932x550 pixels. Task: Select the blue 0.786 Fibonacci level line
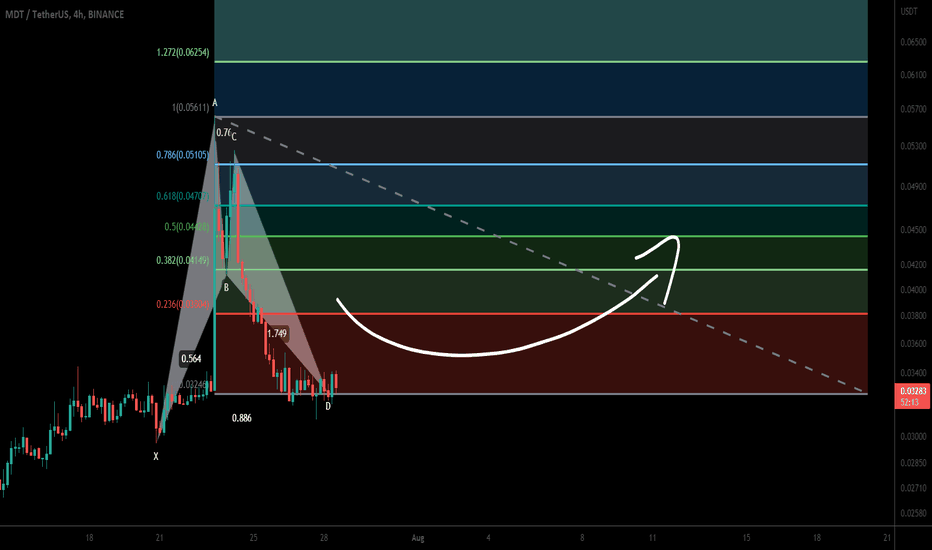(541, 164)
